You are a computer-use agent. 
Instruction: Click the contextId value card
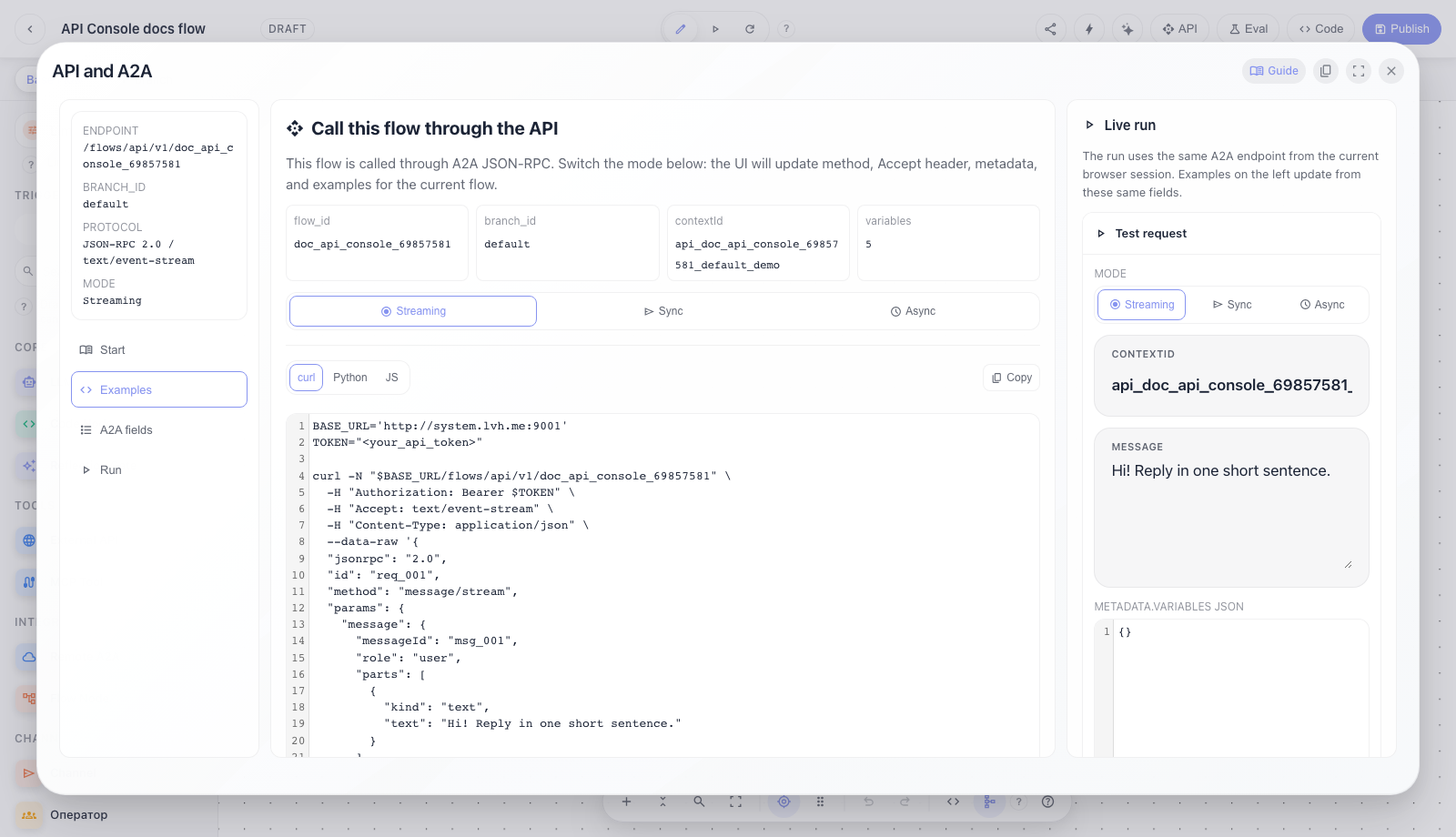pos(758,243)
